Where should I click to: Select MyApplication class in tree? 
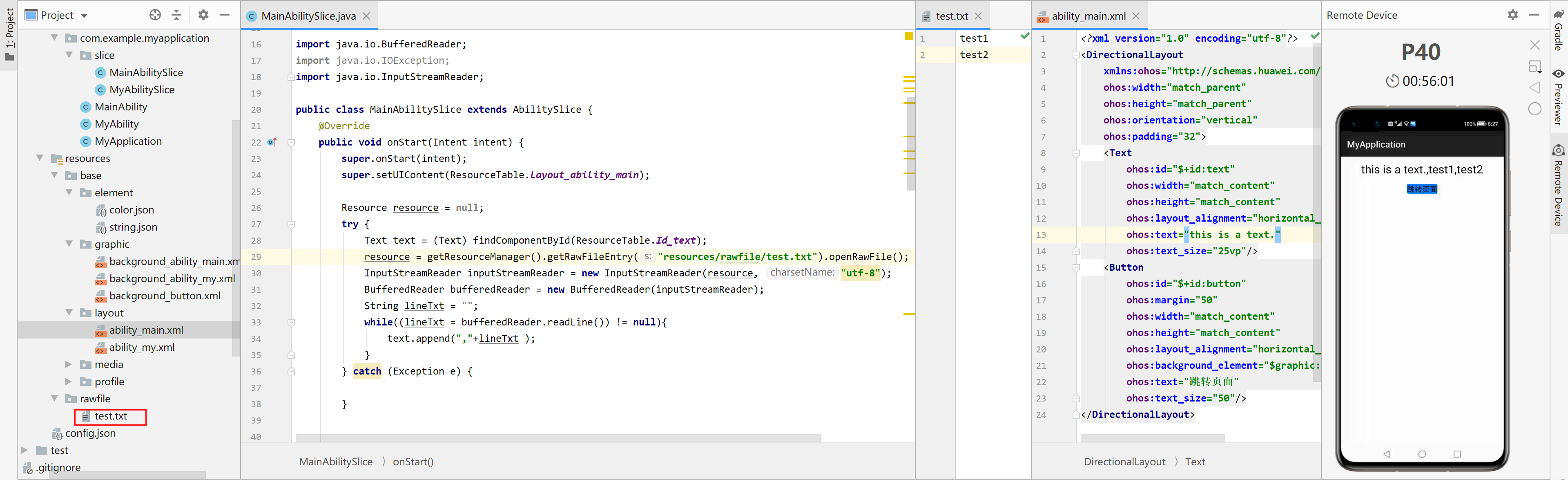click(128, 141)
